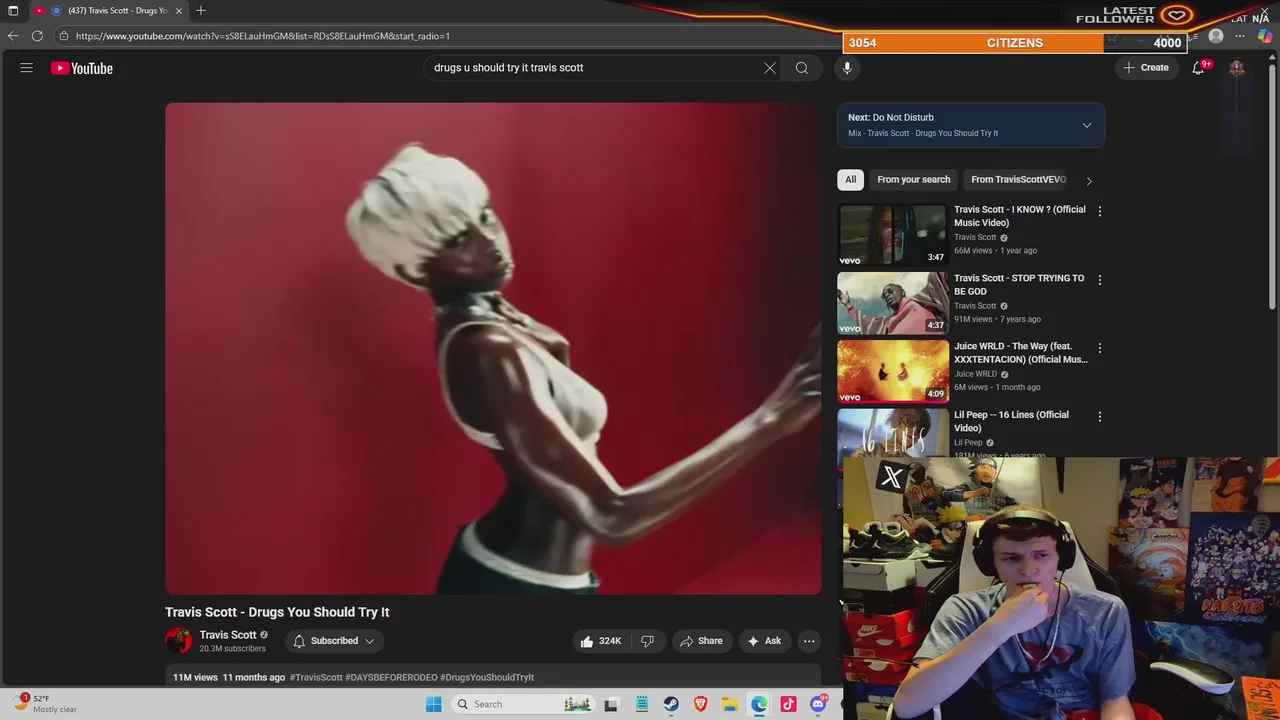Open options for I KNOW ? video
This screenshot has height=720, width=1280.
[1099, 211]
